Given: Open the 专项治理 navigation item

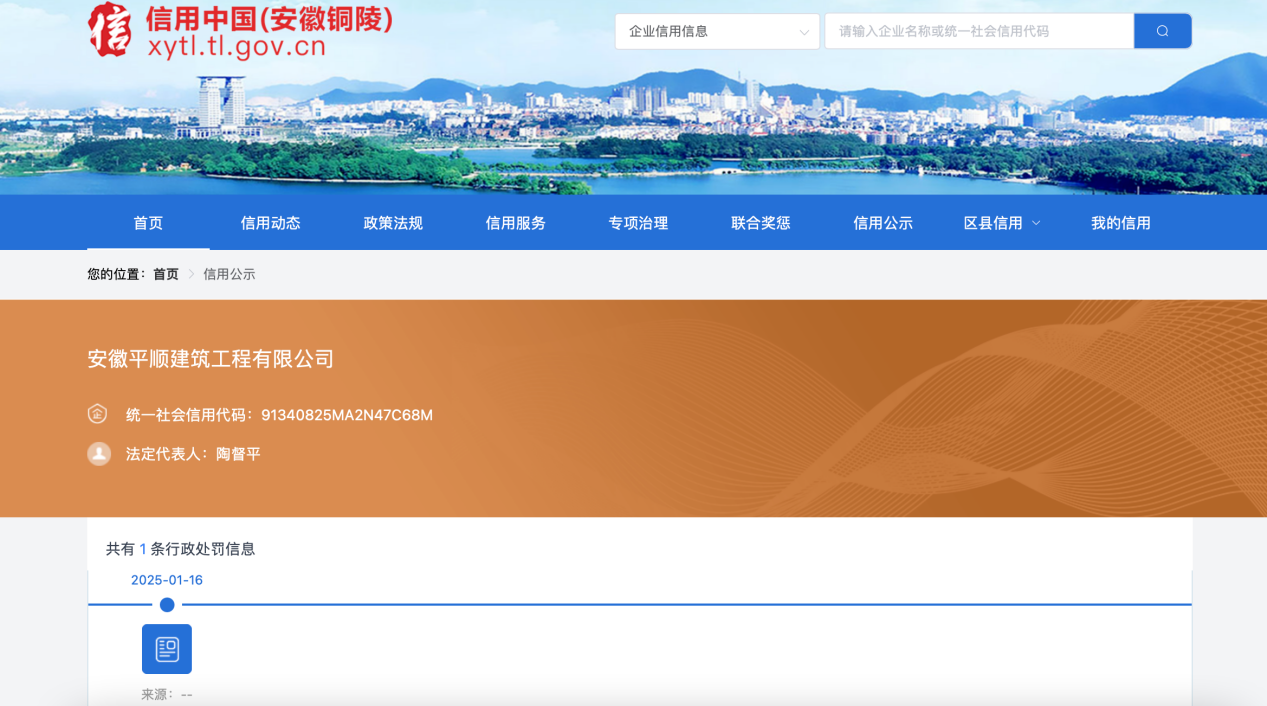Looking at the screenshot, I should coord(638,223).
